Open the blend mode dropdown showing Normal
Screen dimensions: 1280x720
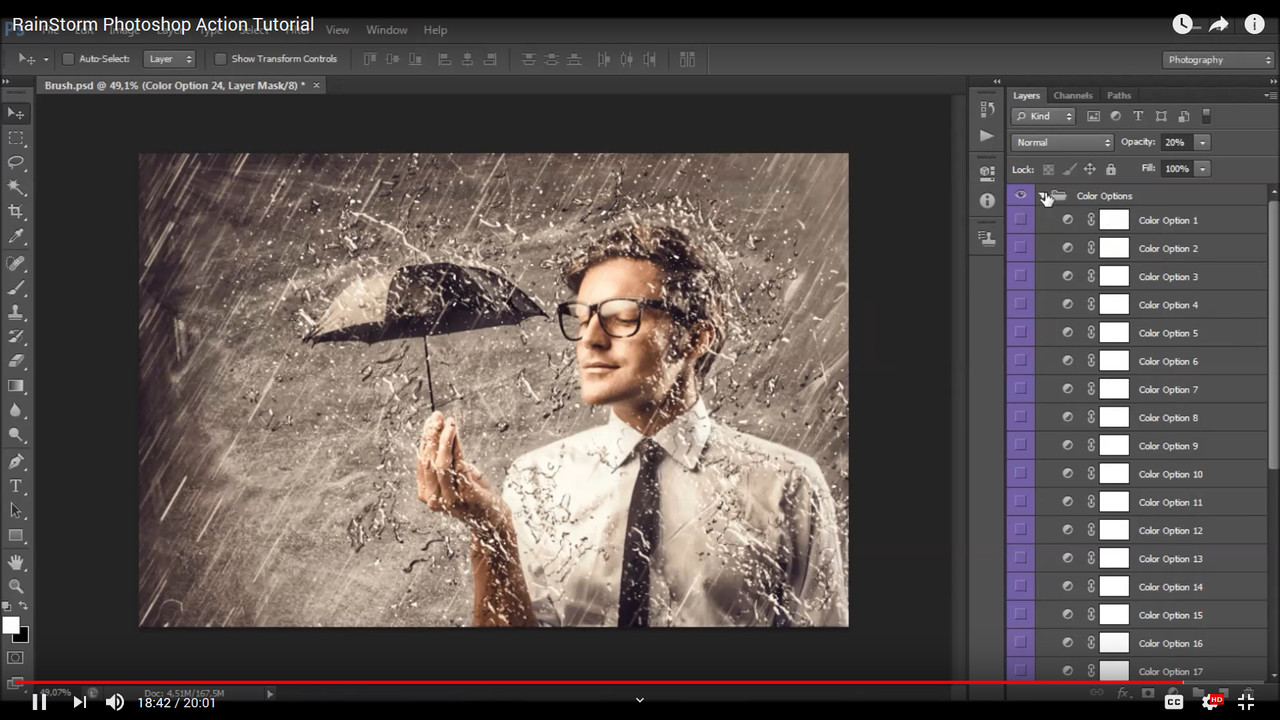click(x=1060, y=142)
